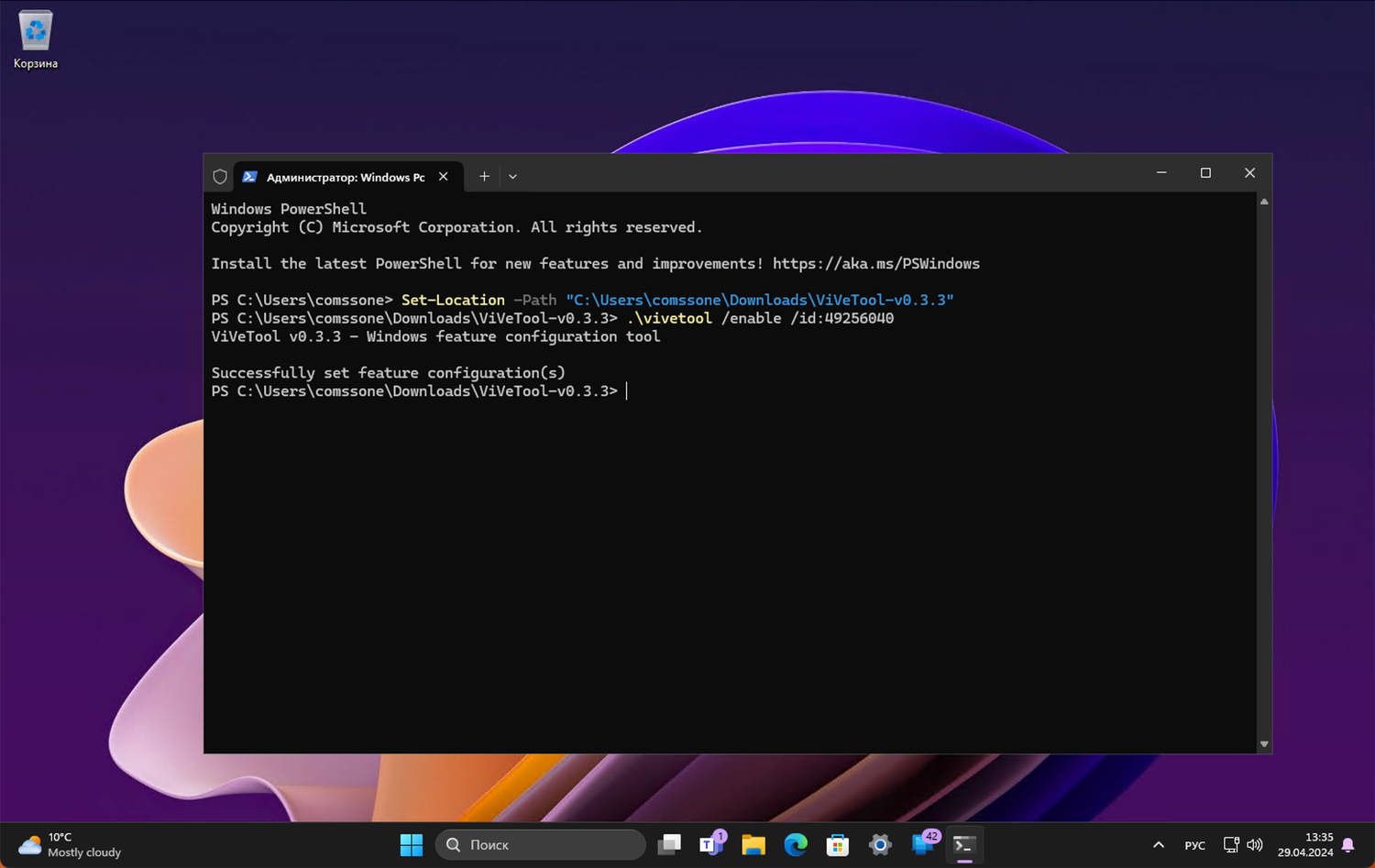Open the taskbar app with 42 badge

(x=923, y=844)
